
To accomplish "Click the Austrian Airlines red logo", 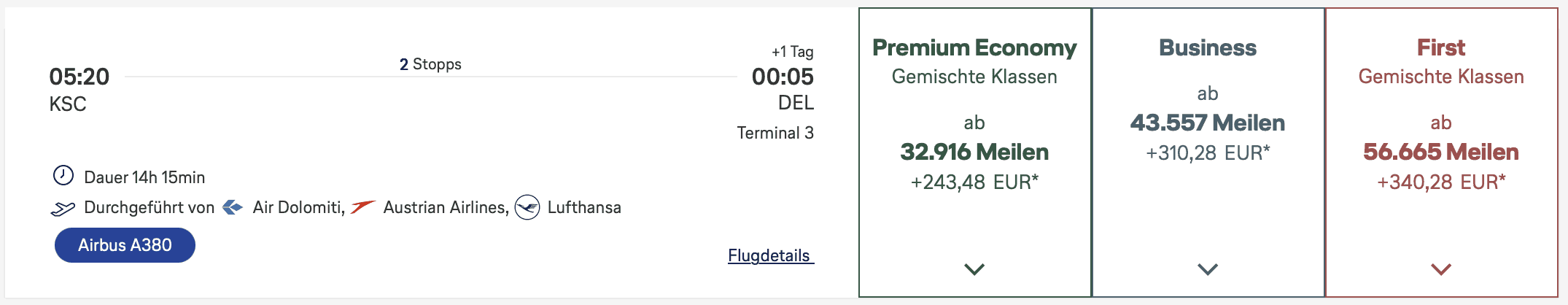I will [x=362, y=207].
